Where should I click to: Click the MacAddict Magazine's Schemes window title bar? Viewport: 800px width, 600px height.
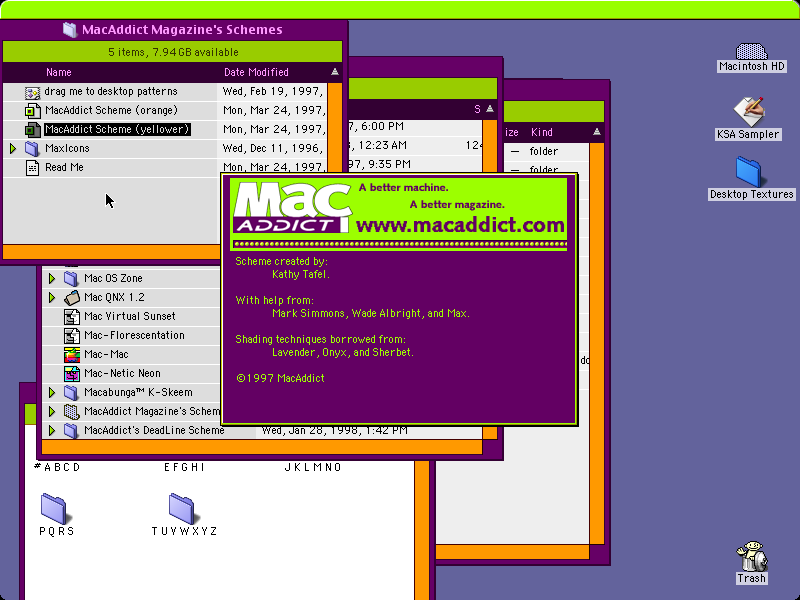[173, 30]
